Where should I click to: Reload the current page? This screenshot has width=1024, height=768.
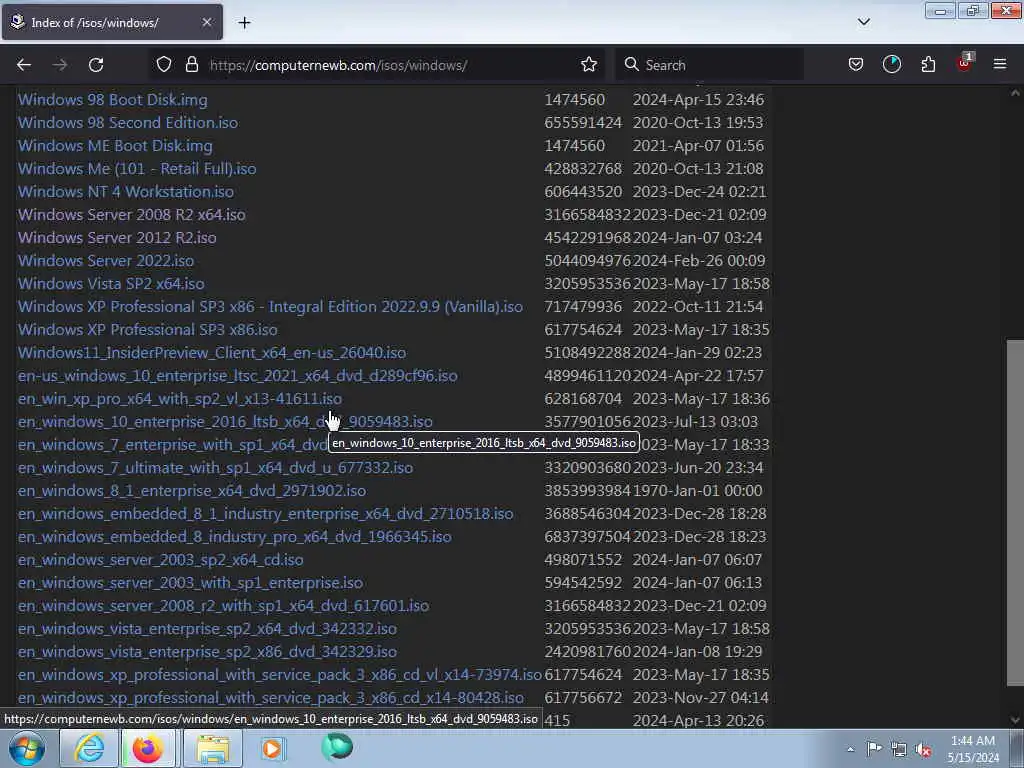click(96, 65)
